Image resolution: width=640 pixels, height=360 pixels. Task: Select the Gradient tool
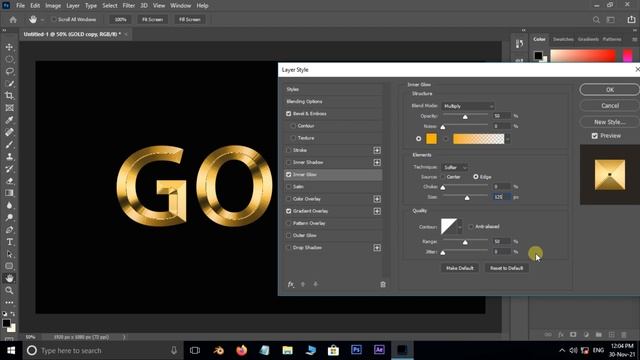click(9, 193)
